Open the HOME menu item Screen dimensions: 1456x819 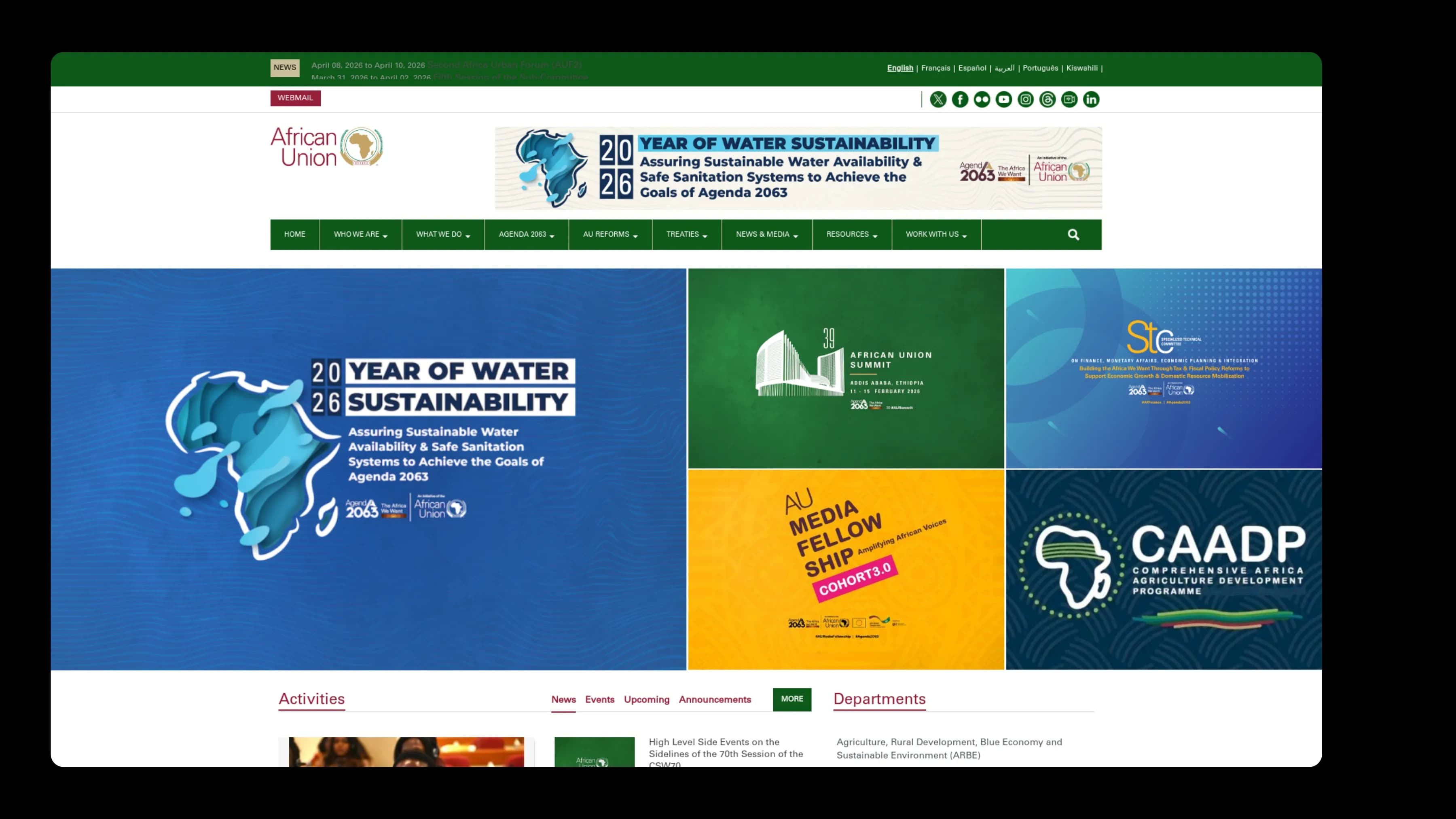(294, 234)
